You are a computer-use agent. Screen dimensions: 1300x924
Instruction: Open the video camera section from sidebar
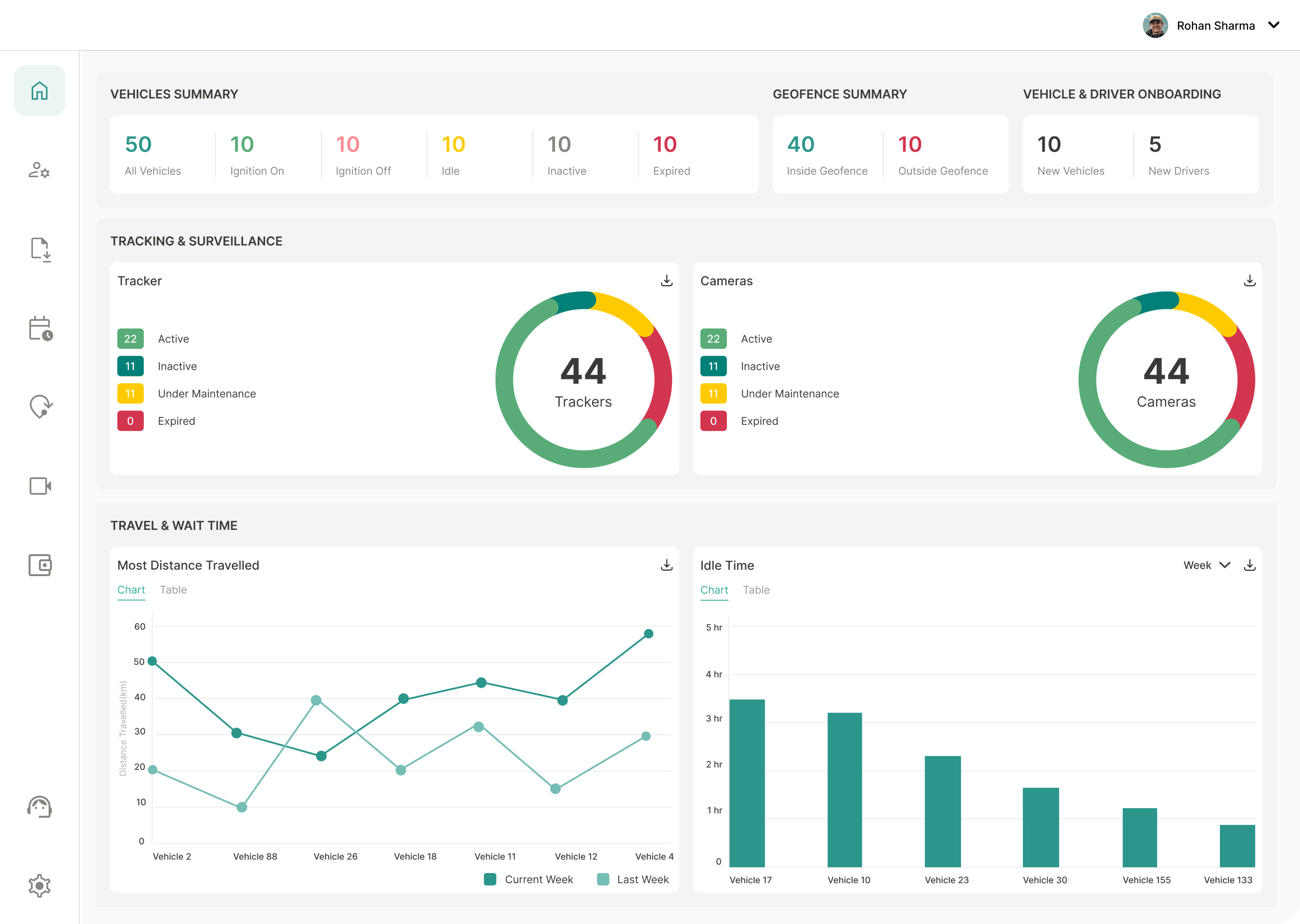39,486
